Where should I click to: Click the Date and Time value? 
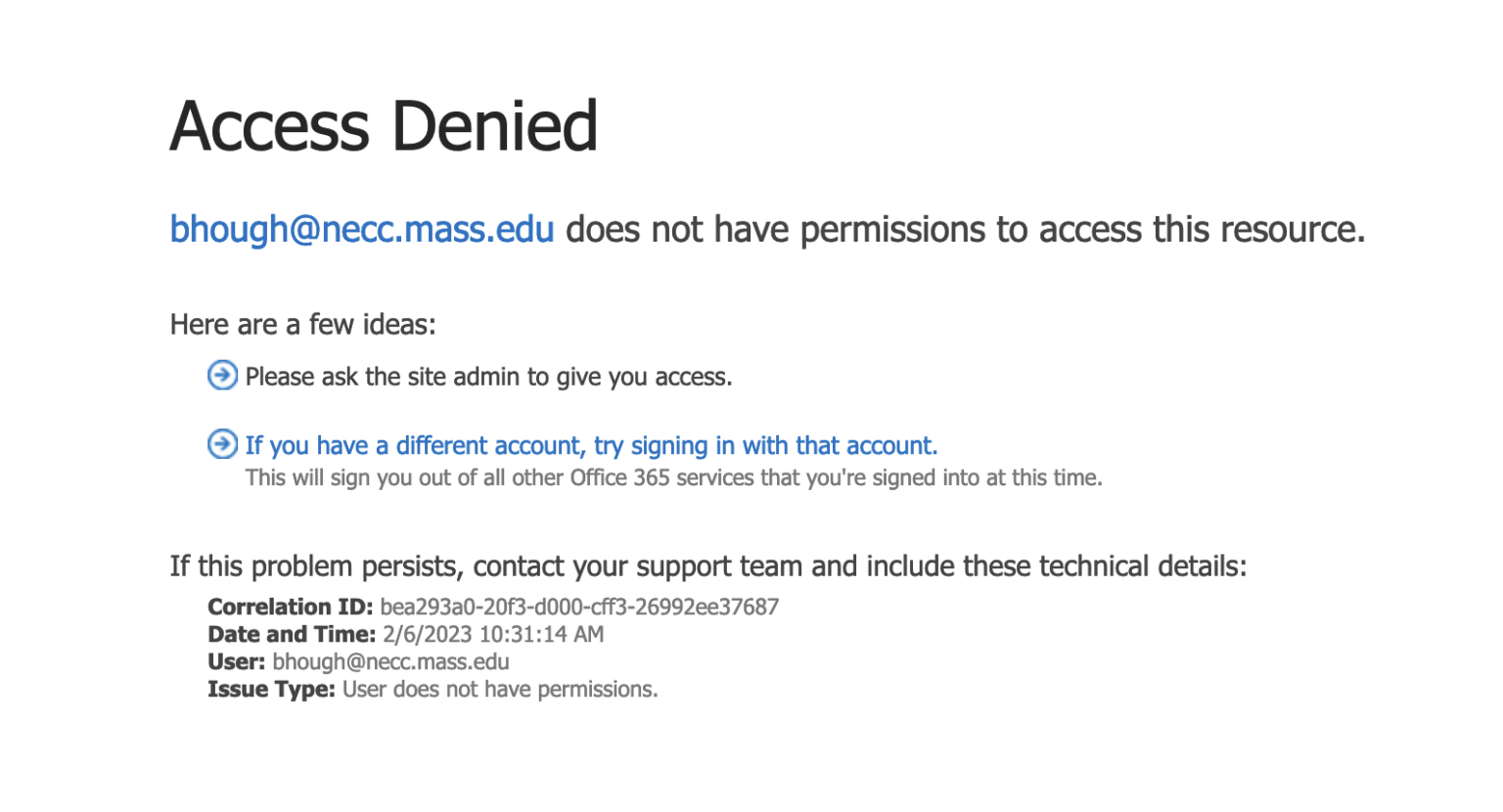[x=493, y=634]
